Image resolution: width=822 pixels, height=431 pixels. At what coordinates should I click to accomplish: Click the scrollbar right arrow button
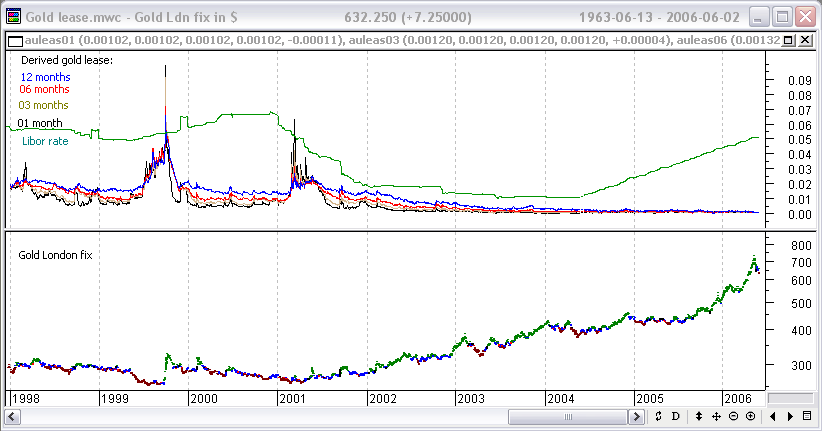pos(637,416)
